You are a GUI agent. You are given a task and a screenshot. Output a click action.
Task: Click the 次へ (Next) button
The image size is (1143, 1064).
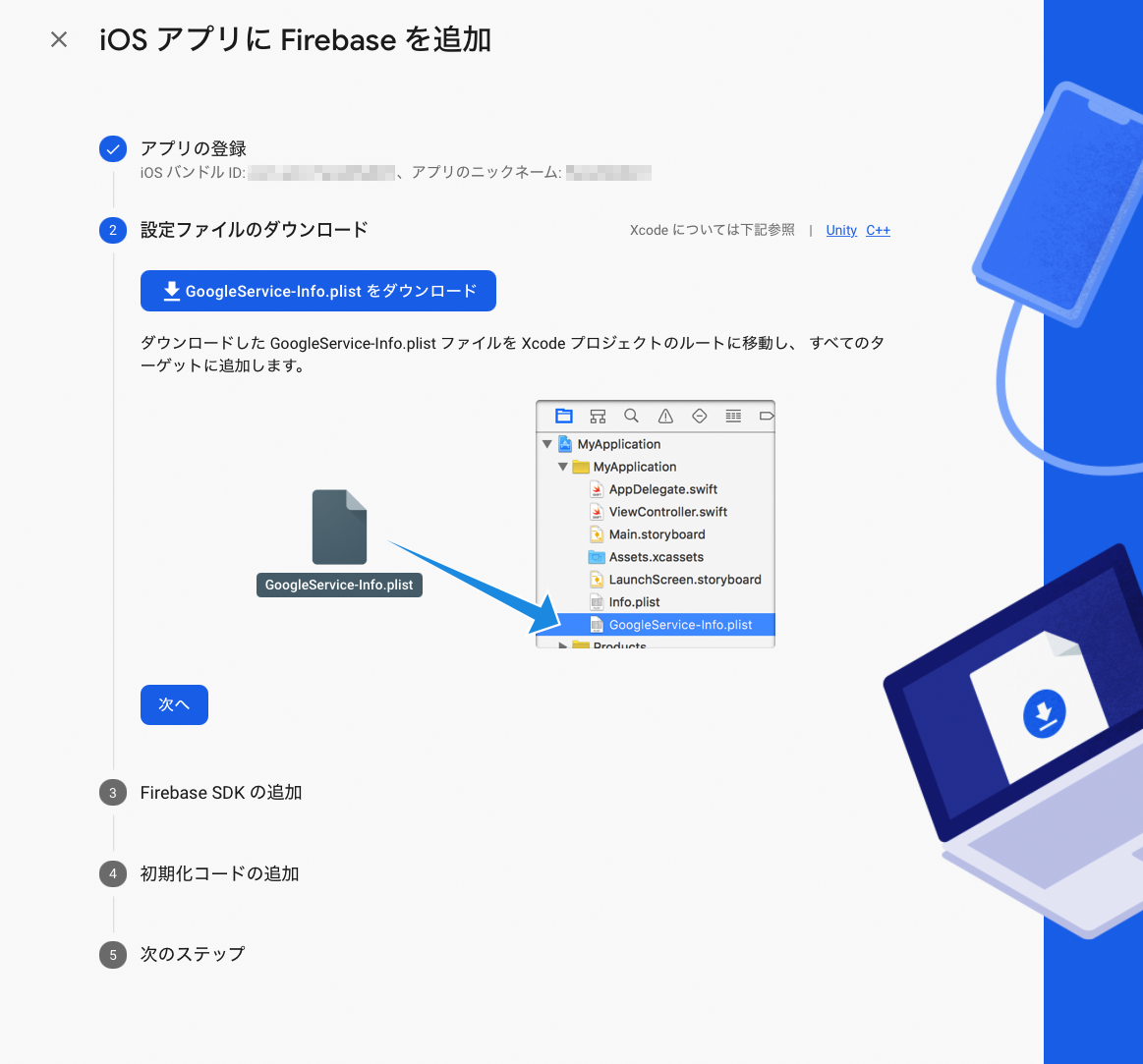point(174,704)
